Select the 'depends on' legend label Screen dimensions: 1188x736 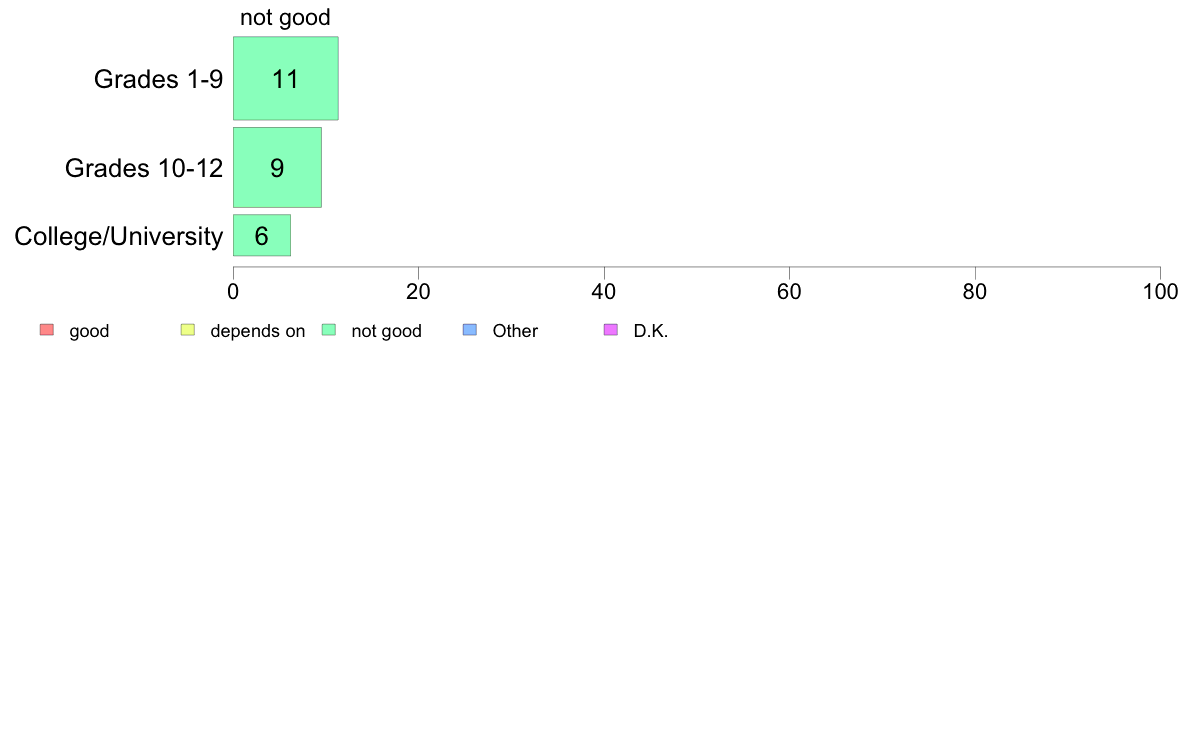coord(257,332)
